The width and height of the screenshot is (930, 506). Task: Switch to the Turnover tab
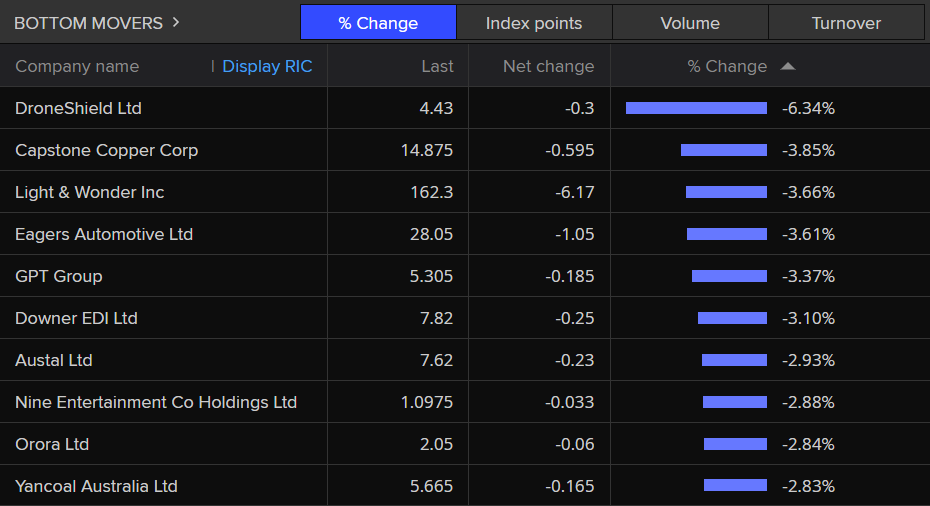pyautogui.click(x=846, y=23)
